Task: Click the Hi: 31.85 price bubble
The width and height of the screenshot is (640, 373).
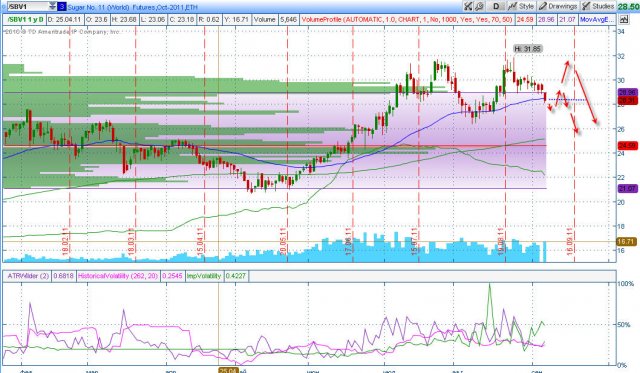Action: pos(527,49)
